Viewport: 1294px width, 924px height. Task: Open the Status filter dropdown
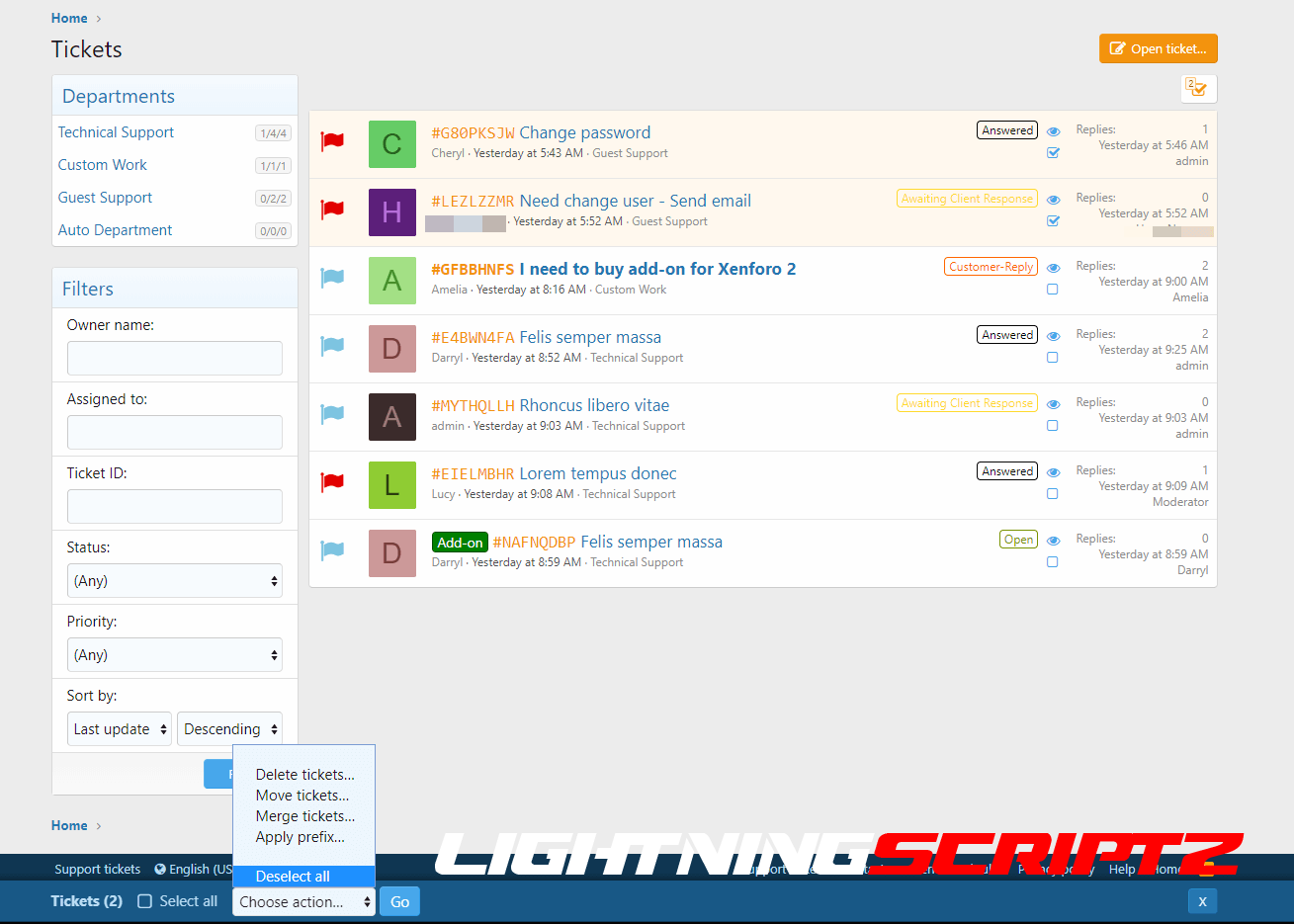(174, 581)
